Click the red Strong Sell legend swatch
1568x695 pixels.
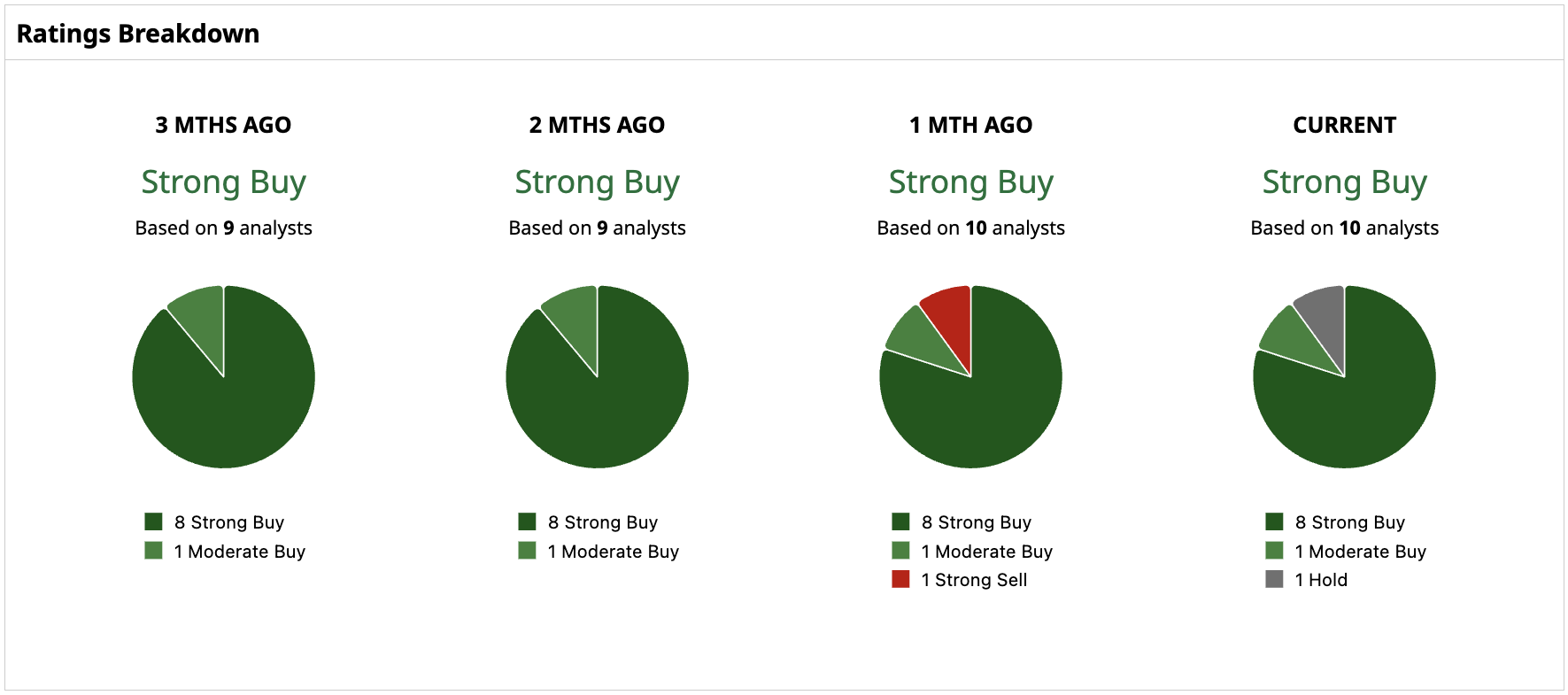coord(900,580)
